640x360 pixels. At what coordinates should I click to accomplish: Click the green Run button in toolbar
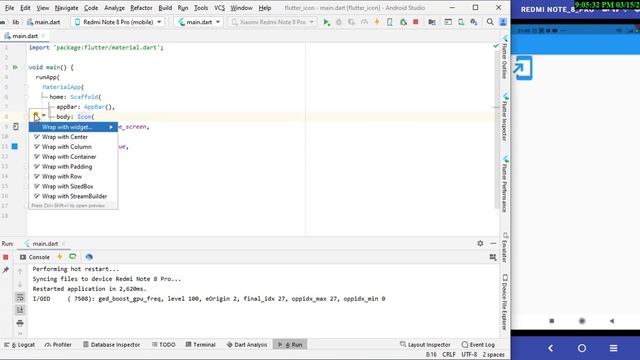(327, 22)
